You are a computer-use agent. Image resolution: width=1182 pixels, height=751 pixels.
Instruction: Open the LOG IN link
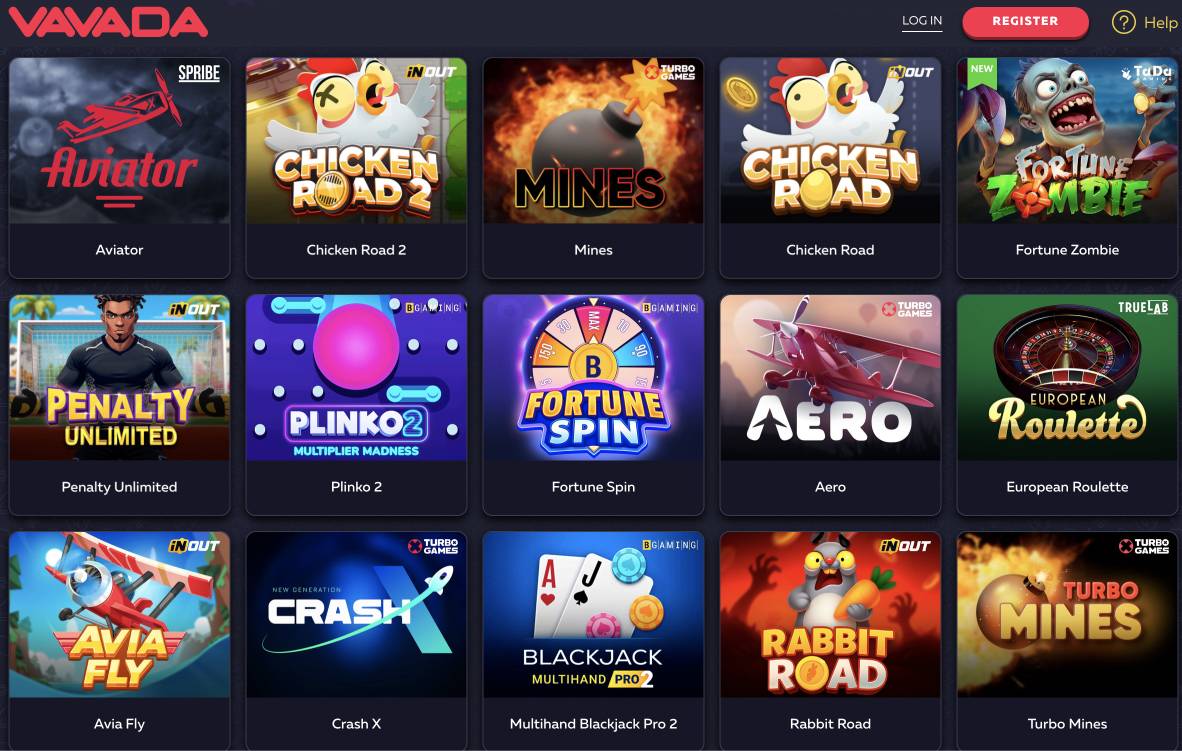(x=922, y=21)
